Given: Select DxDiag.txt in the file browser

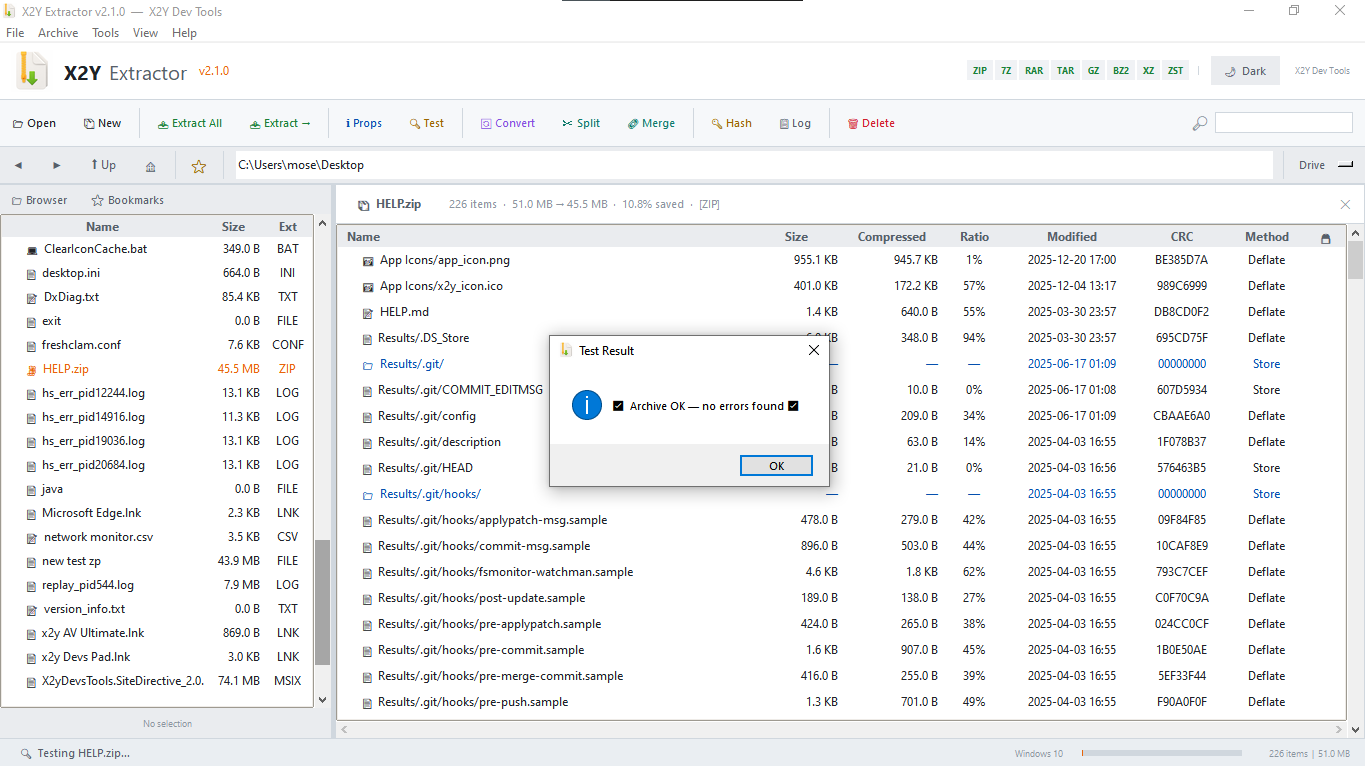Looking at the screenshot, I should [x=157, y=297].
